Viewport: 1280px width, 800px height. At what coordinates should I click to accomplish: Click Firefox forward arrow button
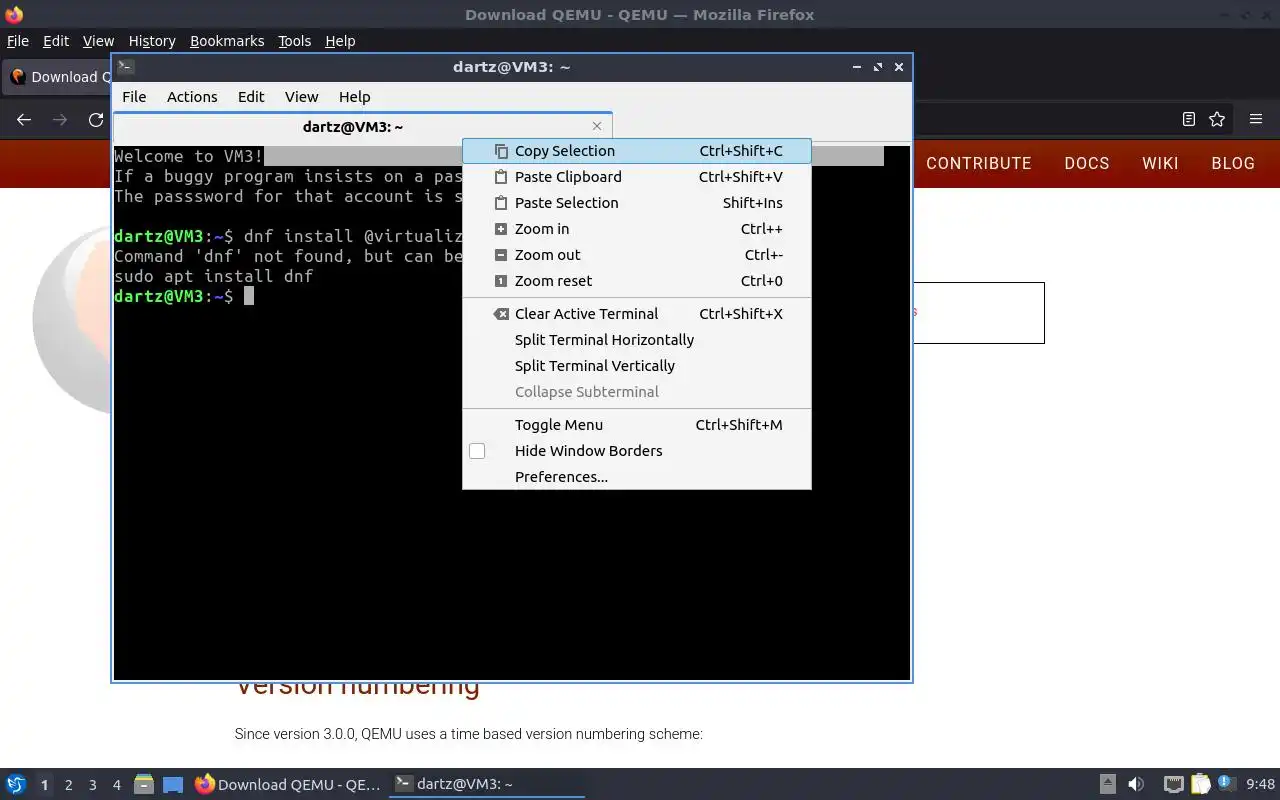coord(60,119)
